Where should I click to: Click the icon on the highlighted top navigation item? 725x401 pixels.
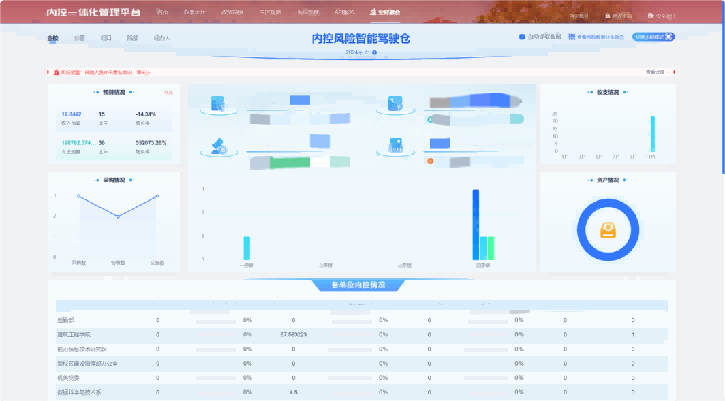[373, 13]
